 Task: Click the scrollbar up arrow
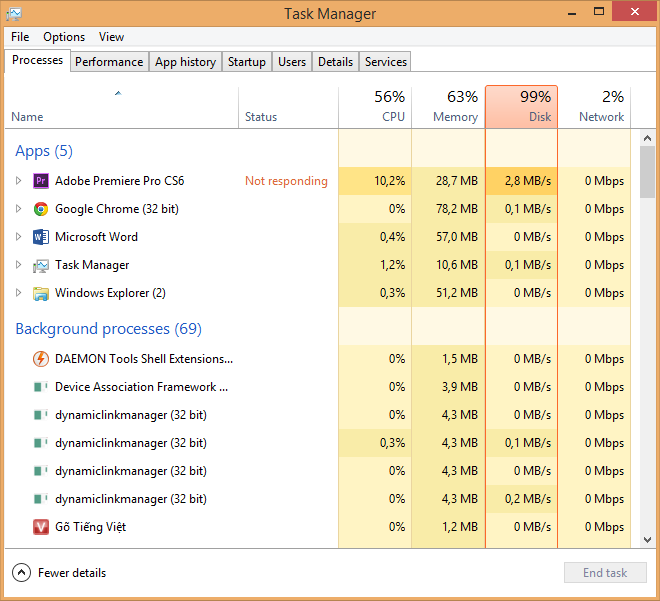647,138
